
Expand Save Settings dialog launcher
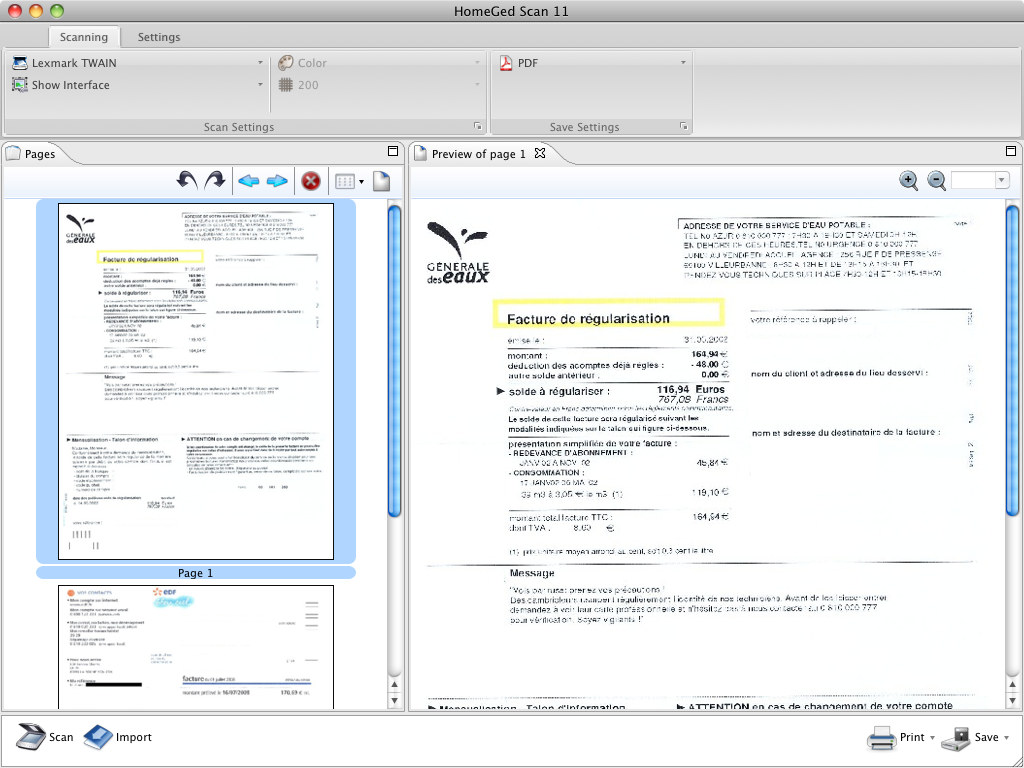[x=683, y=127]
